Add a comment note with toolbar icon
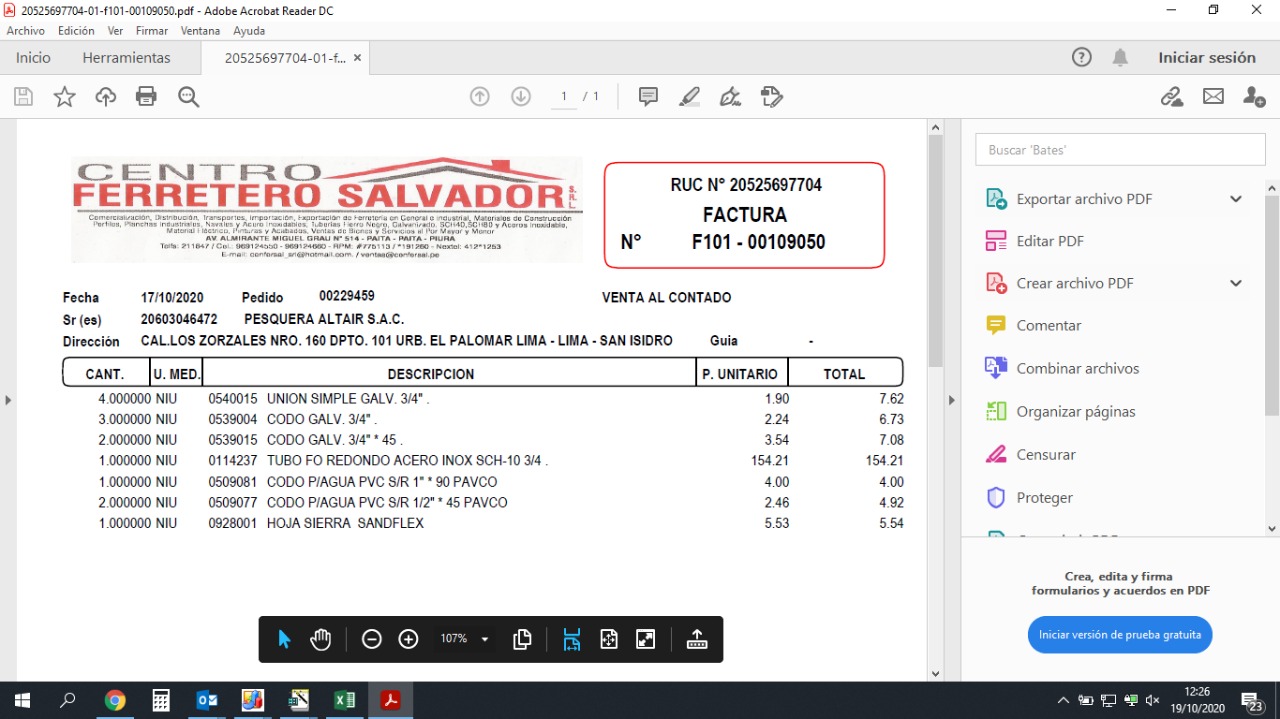This screenshot has height=719, width=1280. pos(648,97)
